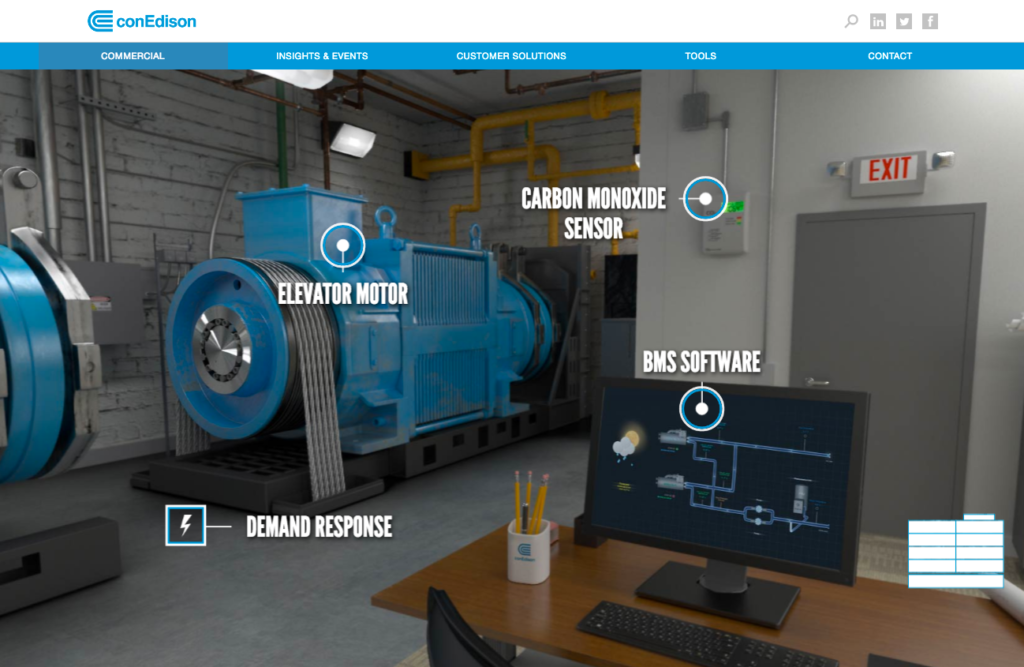The width and height of the screenshot is (1024, 667).
Task: Click the search magnifier icon
Action: click(x=851, y=21)
